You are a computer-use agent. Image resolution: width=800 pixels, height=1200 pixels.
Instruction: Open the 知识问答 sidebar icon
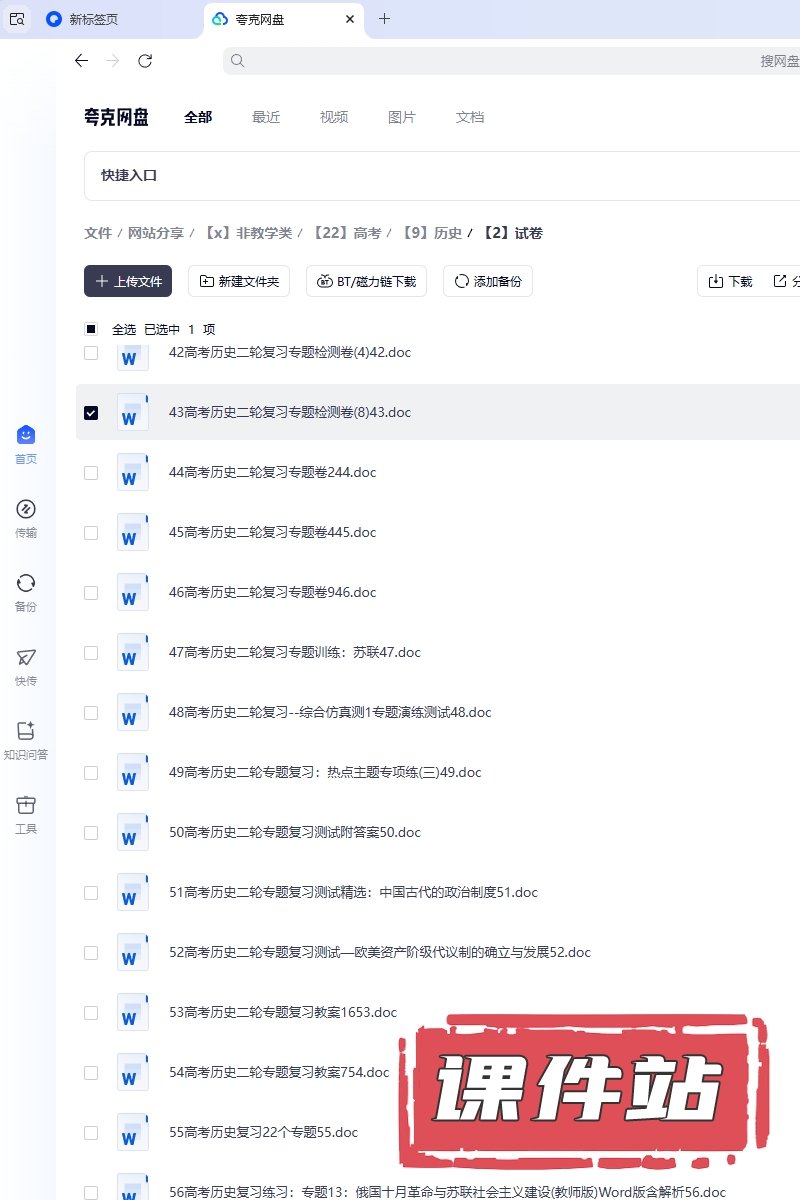(26, 739)
